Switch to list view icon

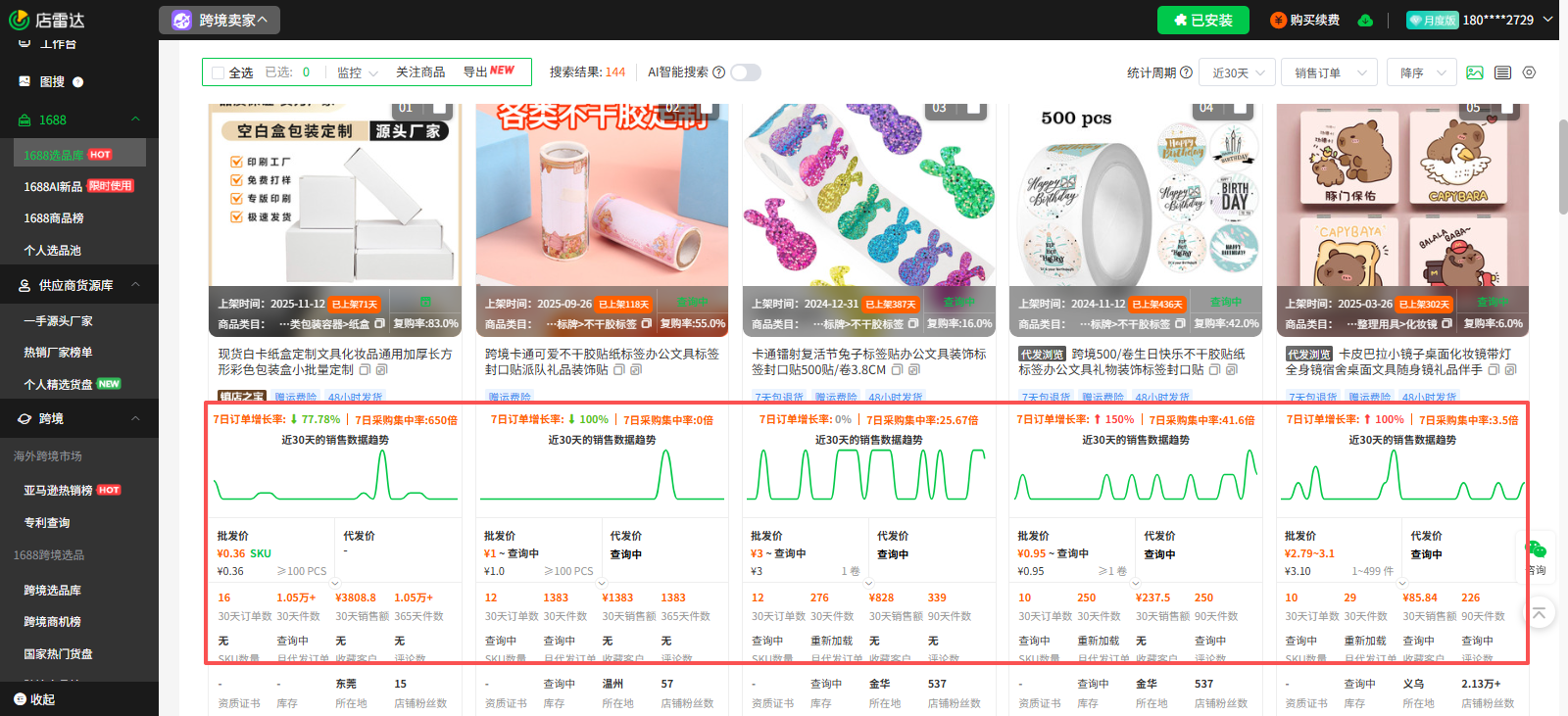pyautogui.click(x=1502, y=72)
